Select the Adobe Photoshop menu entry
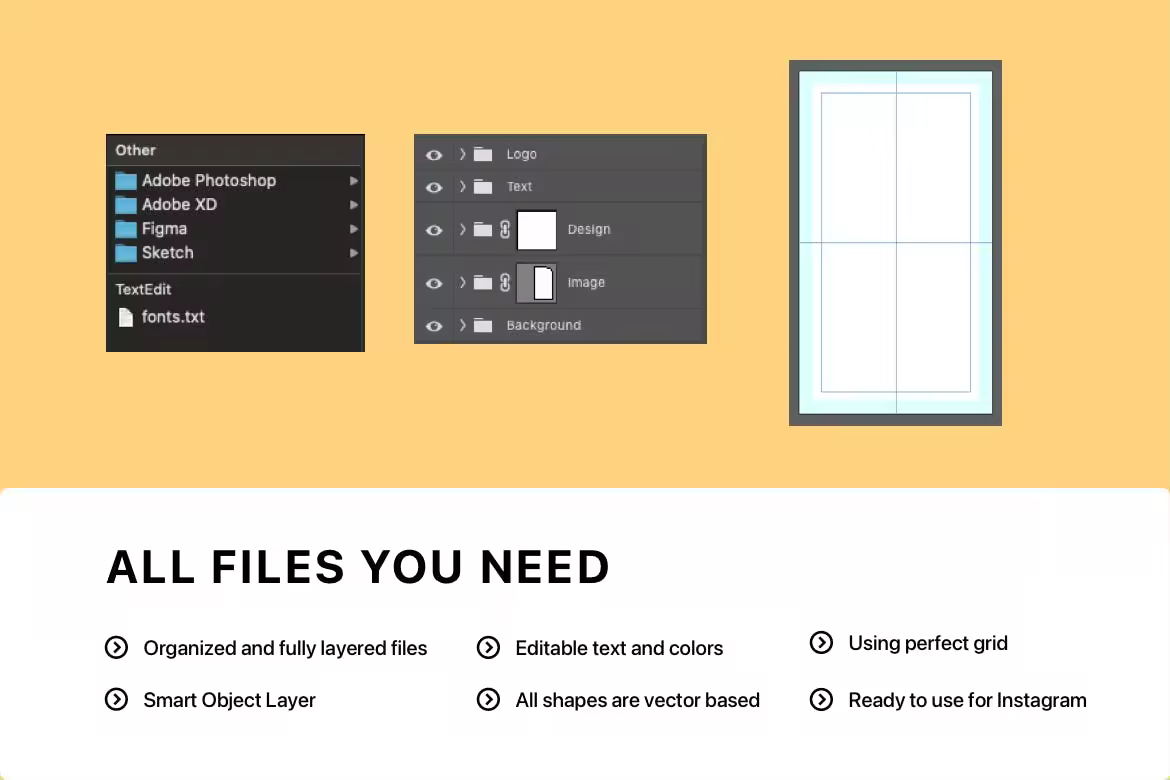This screenshot has height=780, width=1170. pyautogui.click(x=236, y=181)
